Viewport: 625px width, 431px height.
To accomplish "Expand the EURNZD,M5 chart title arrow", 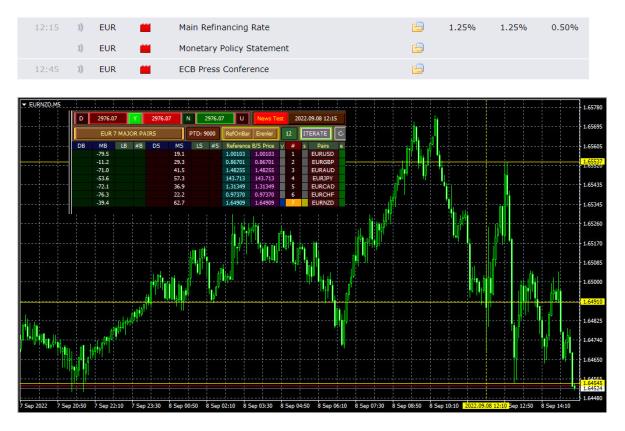I will click(24, 105).
